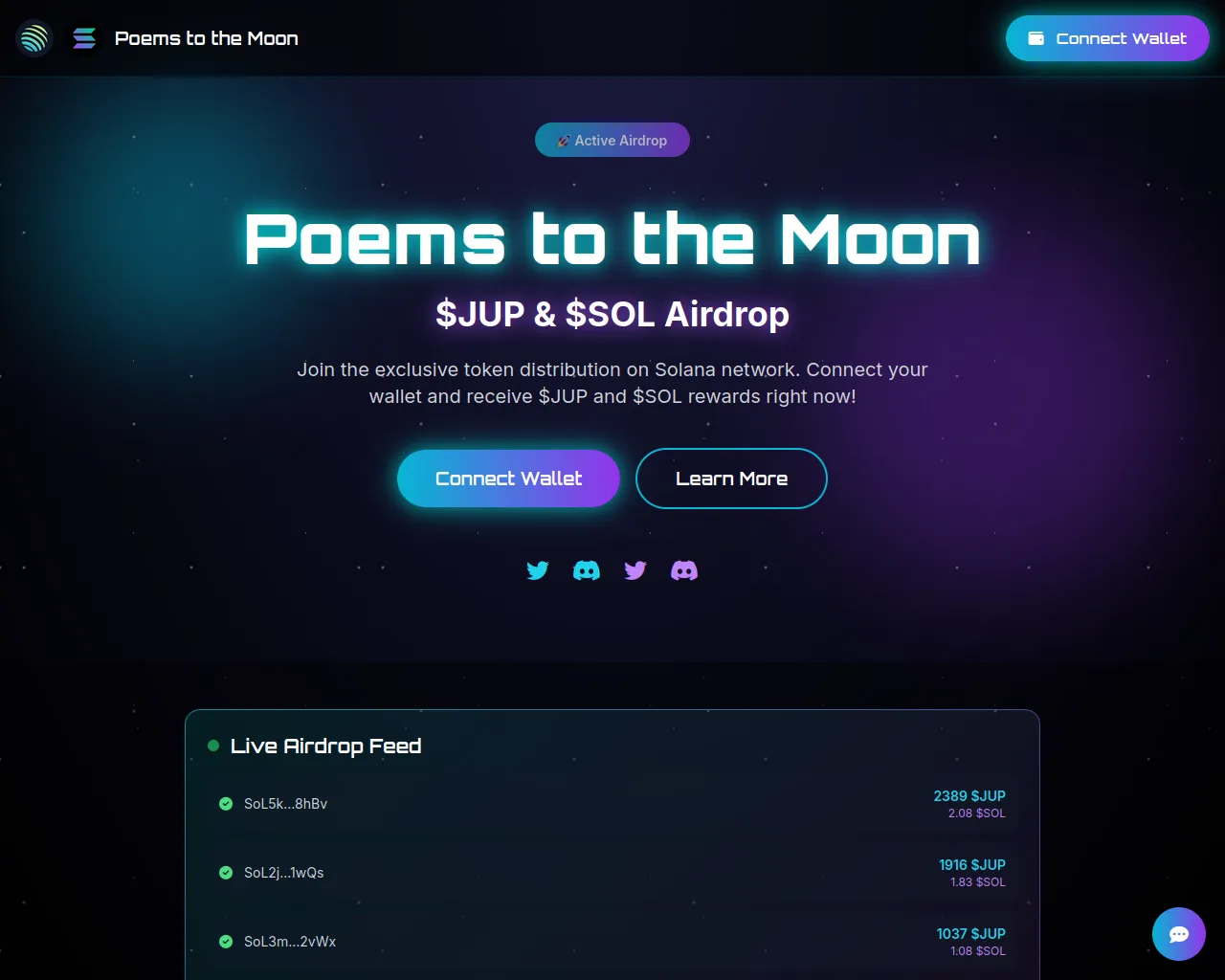Click the wallet icon in header button

coord(1036,38)
